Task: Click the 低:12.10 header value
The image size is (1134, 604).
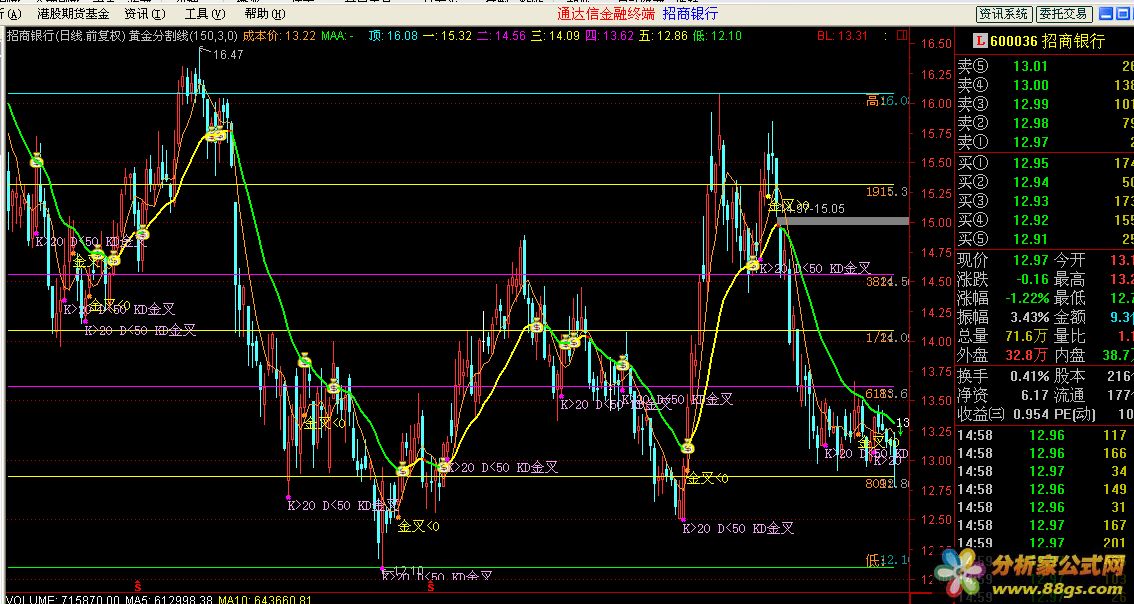Action: 717,35
